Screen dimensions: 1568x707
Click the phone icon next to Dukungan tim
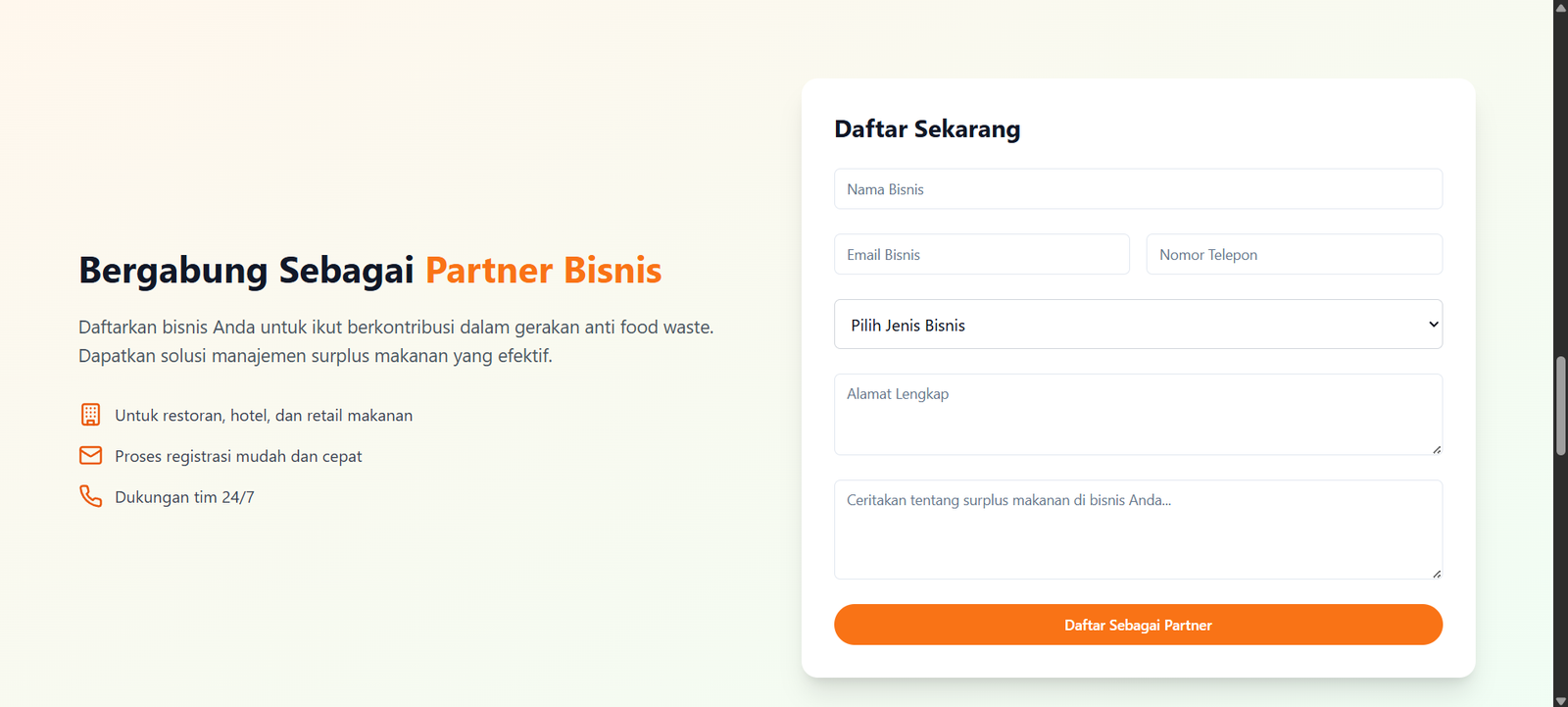pos(90,496)
